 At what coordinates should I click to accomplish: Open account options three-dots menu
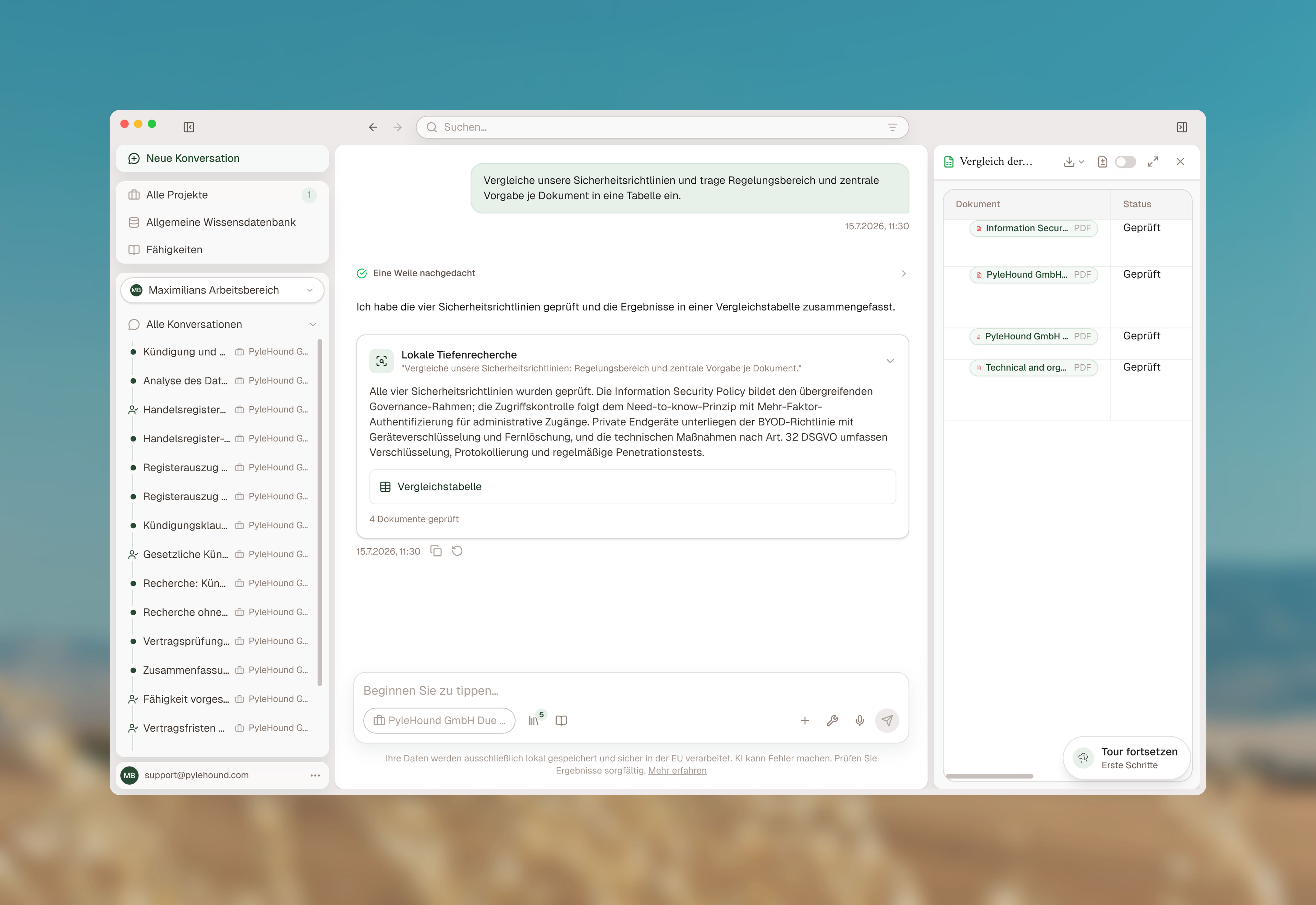[315, 775]
